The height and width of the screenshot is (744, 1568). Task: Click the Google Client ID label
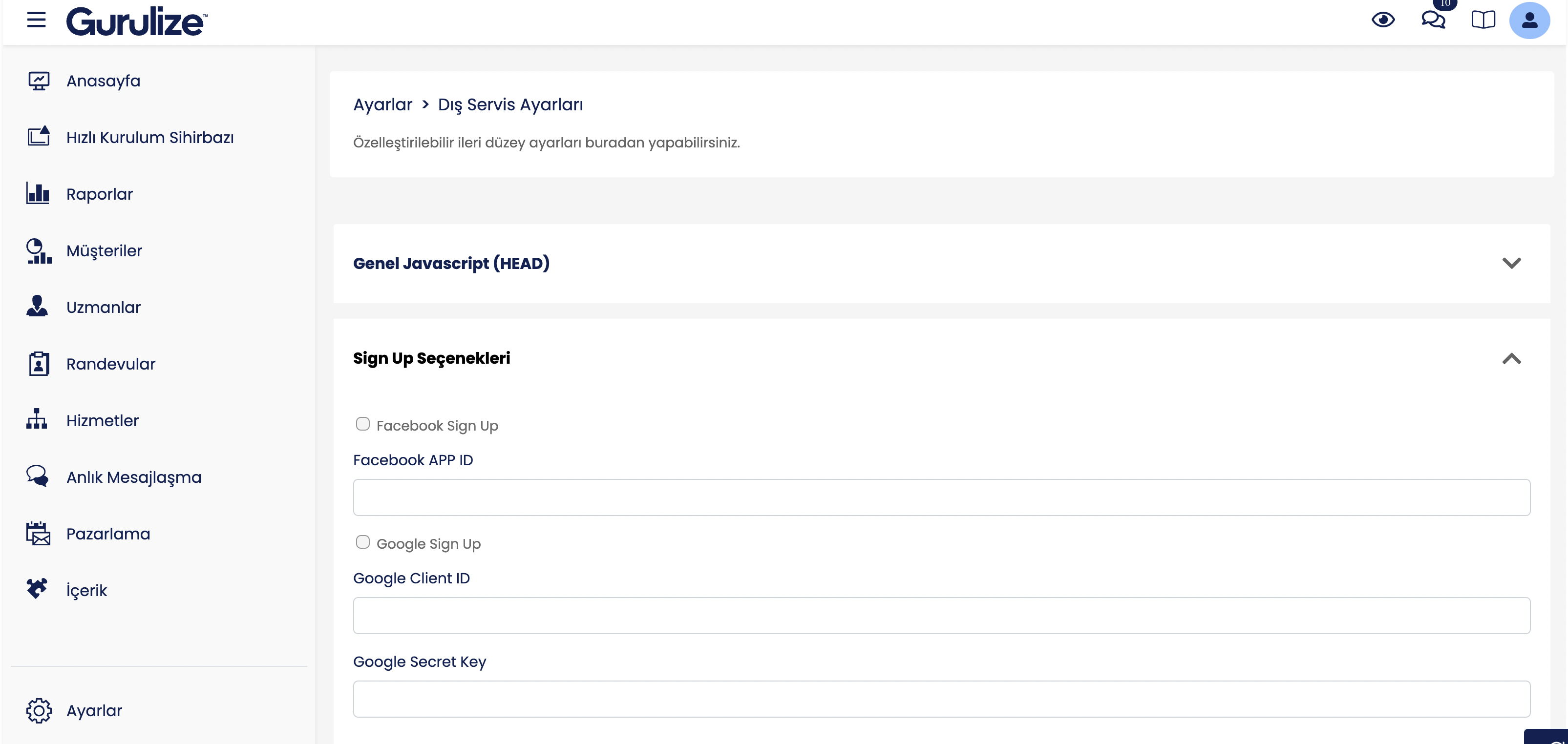[411, 578]
